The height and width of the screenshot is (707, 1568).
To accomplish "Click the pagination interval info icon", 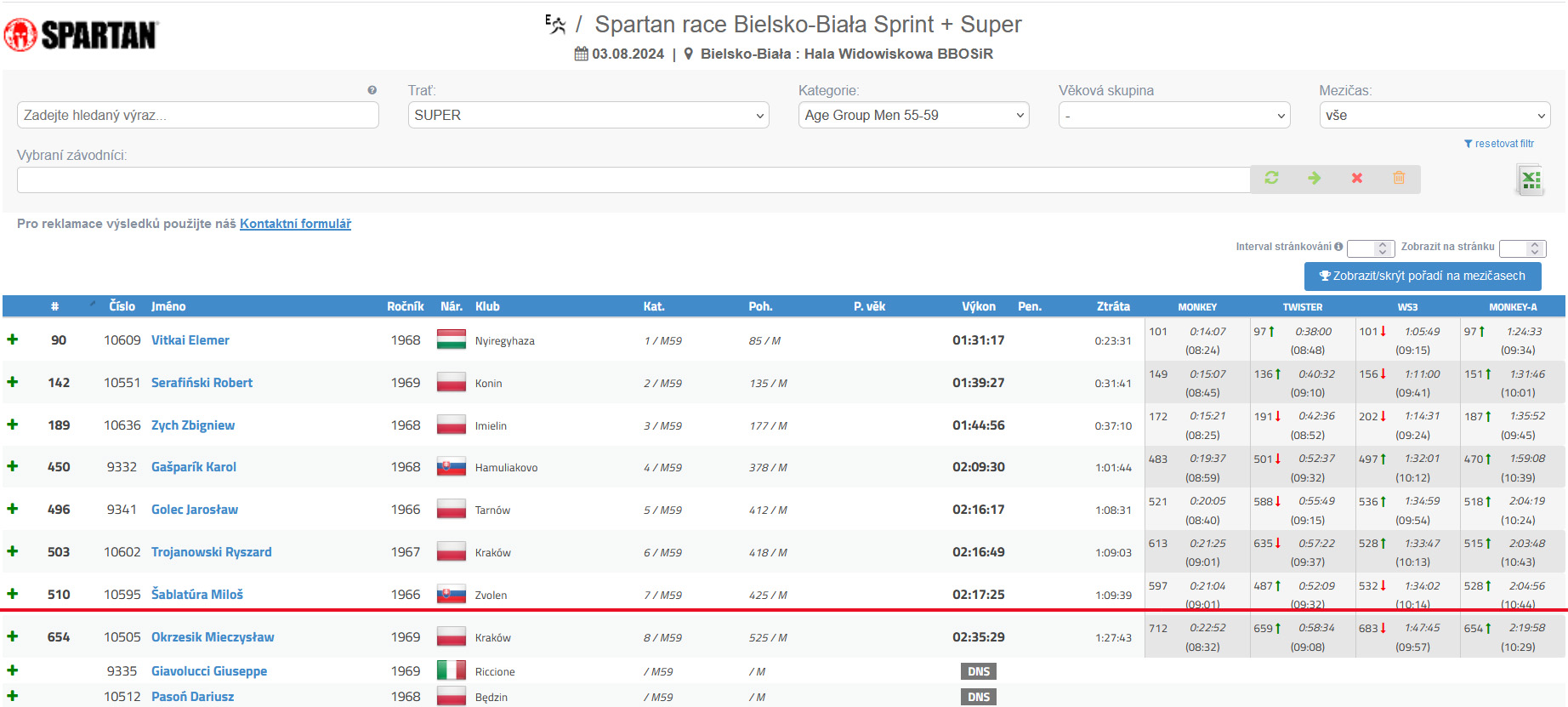I will click(x=1338, y=247).
